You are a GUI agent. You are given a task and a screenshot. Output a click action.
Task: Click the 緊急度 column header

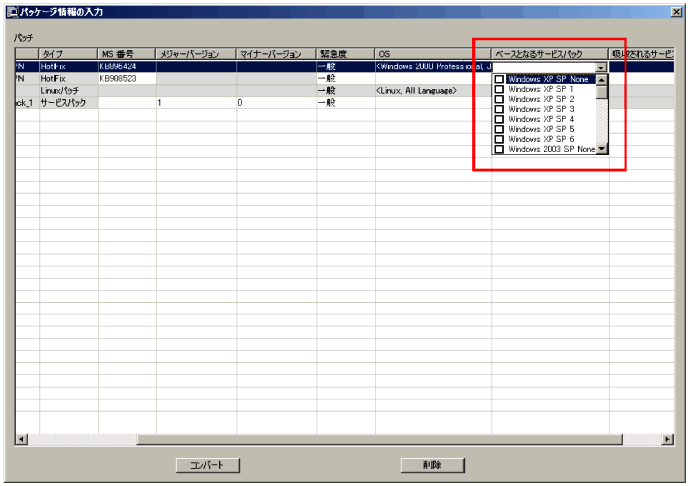point(345,54)
